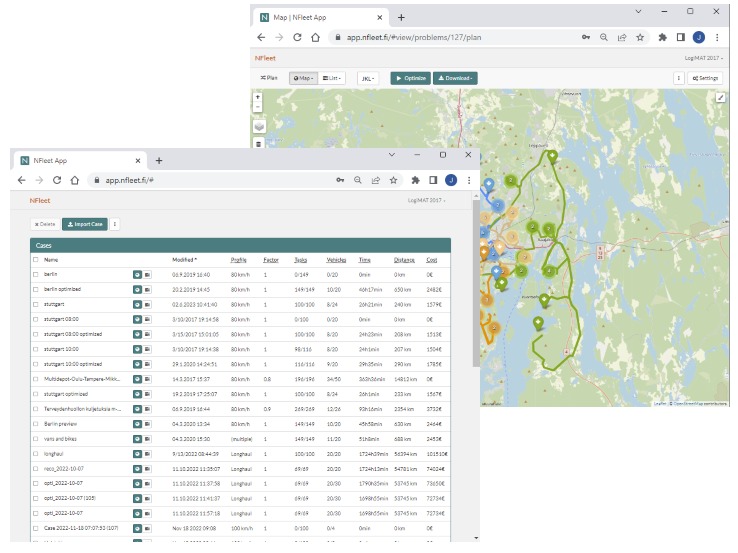Open map view for berlin case

(x=137, y=274)
